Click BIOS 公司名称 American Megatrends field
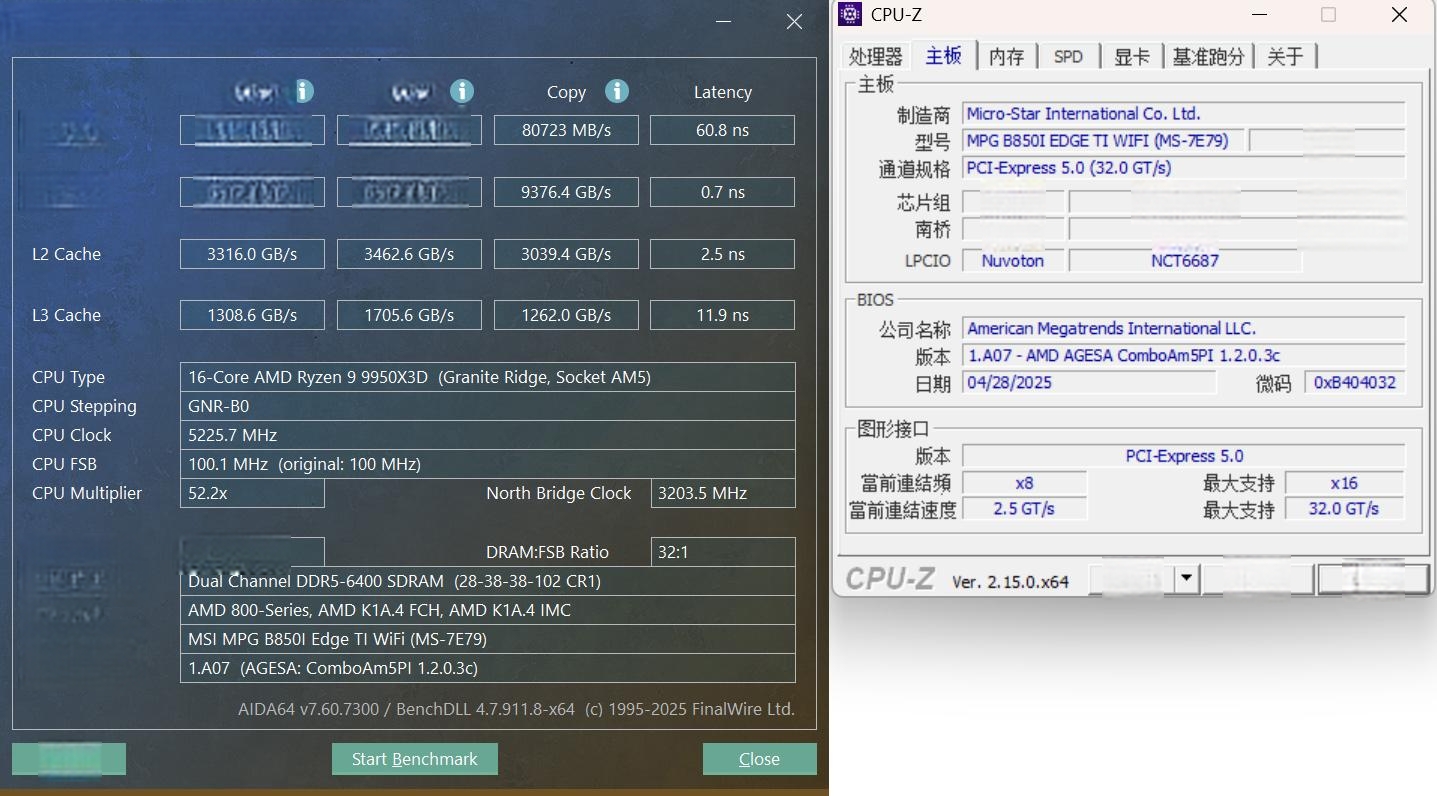Screen dimensions: 1437x796 click(1184, 329)
